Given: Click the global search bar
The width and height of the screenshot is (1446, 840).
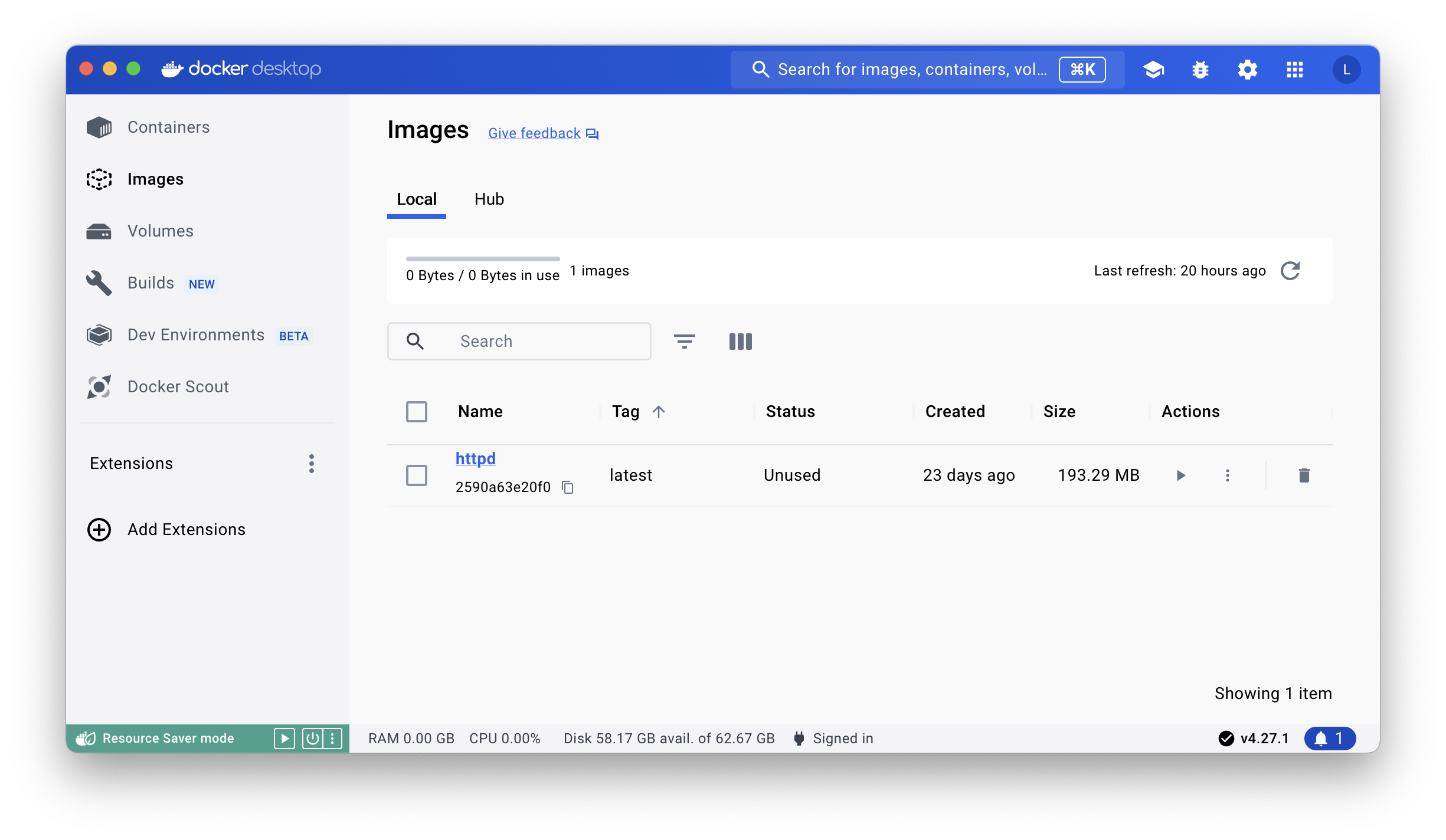Looking at the screenshot, I should [927, 70].
